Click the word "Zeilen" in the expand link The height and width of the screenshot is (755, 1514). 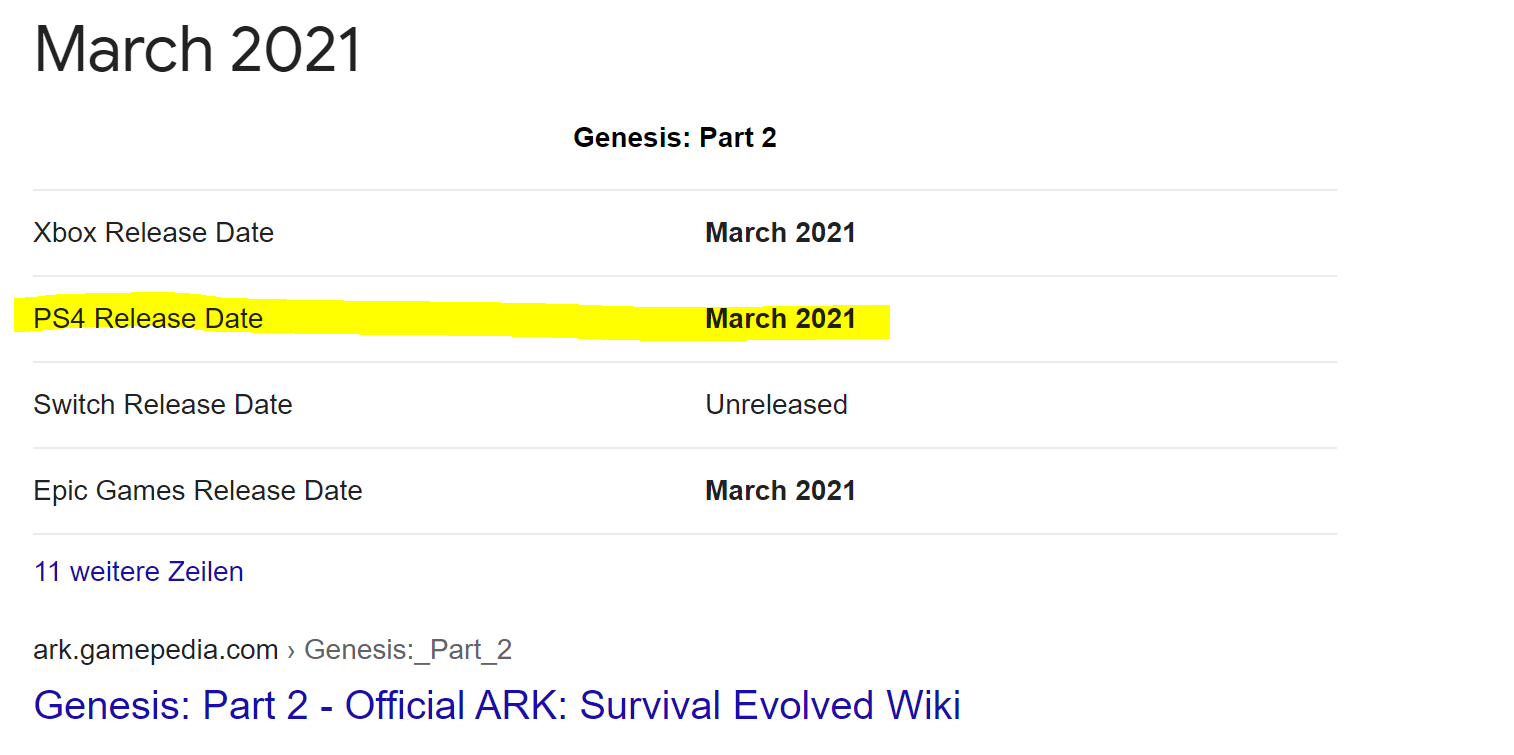(x=205, y=572)
